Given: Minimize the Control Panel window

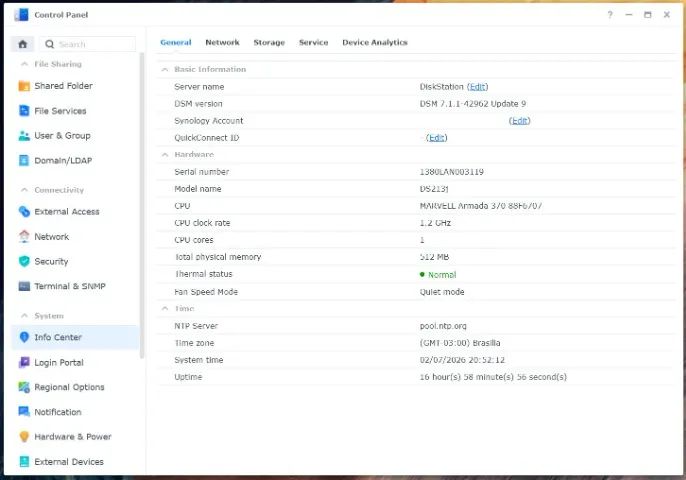Looking at the screenshot, I should point(629,15).
